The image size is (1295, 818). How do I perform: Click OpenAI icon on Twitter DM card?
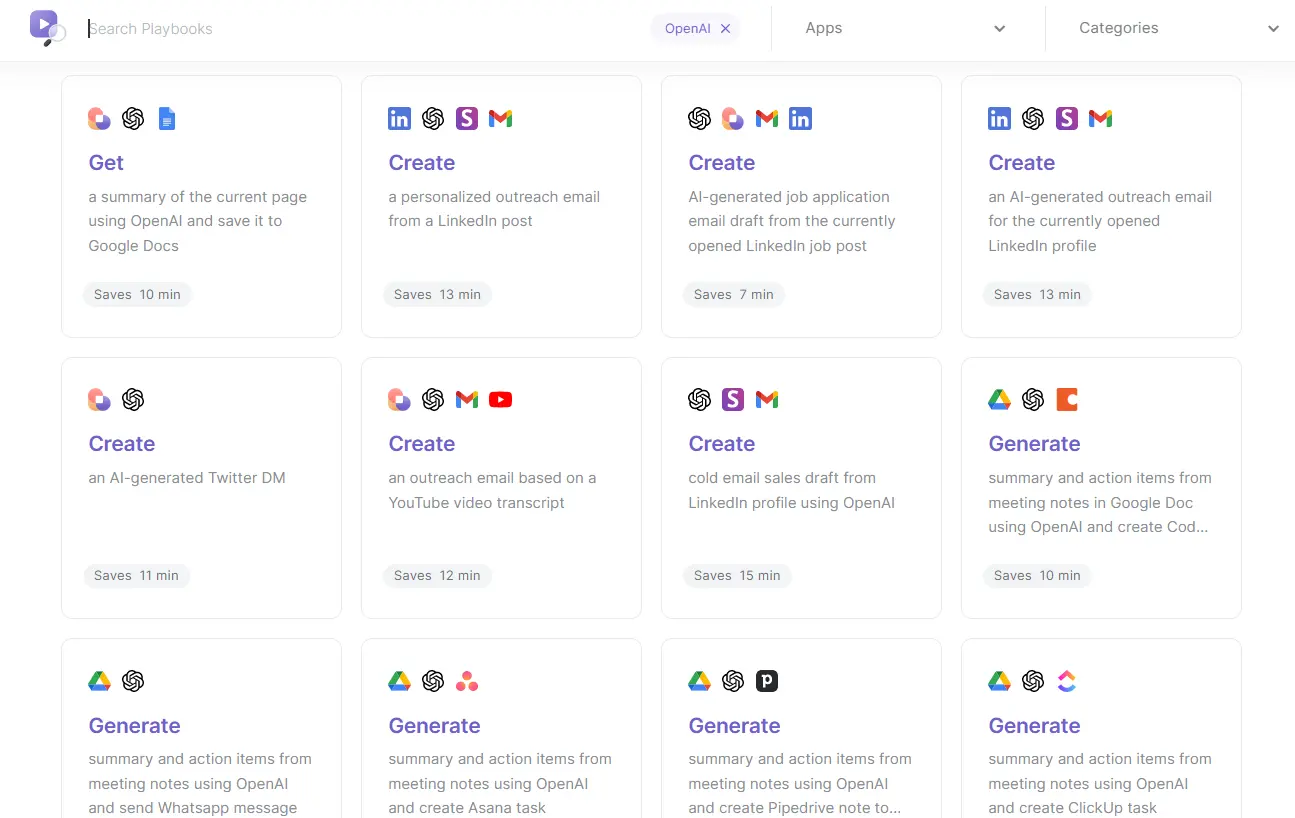click(133, 400)
